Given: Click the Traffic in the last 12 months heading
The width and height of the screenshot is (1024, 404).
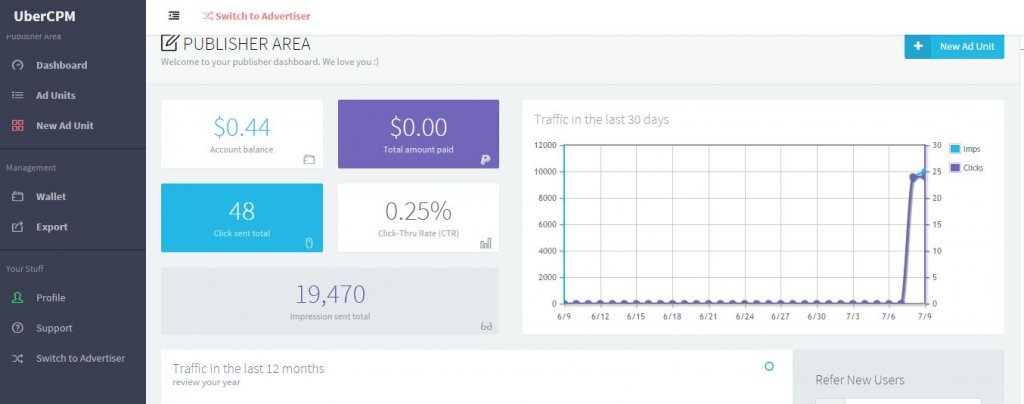Looking at the screenshot, I should [249, 369].
